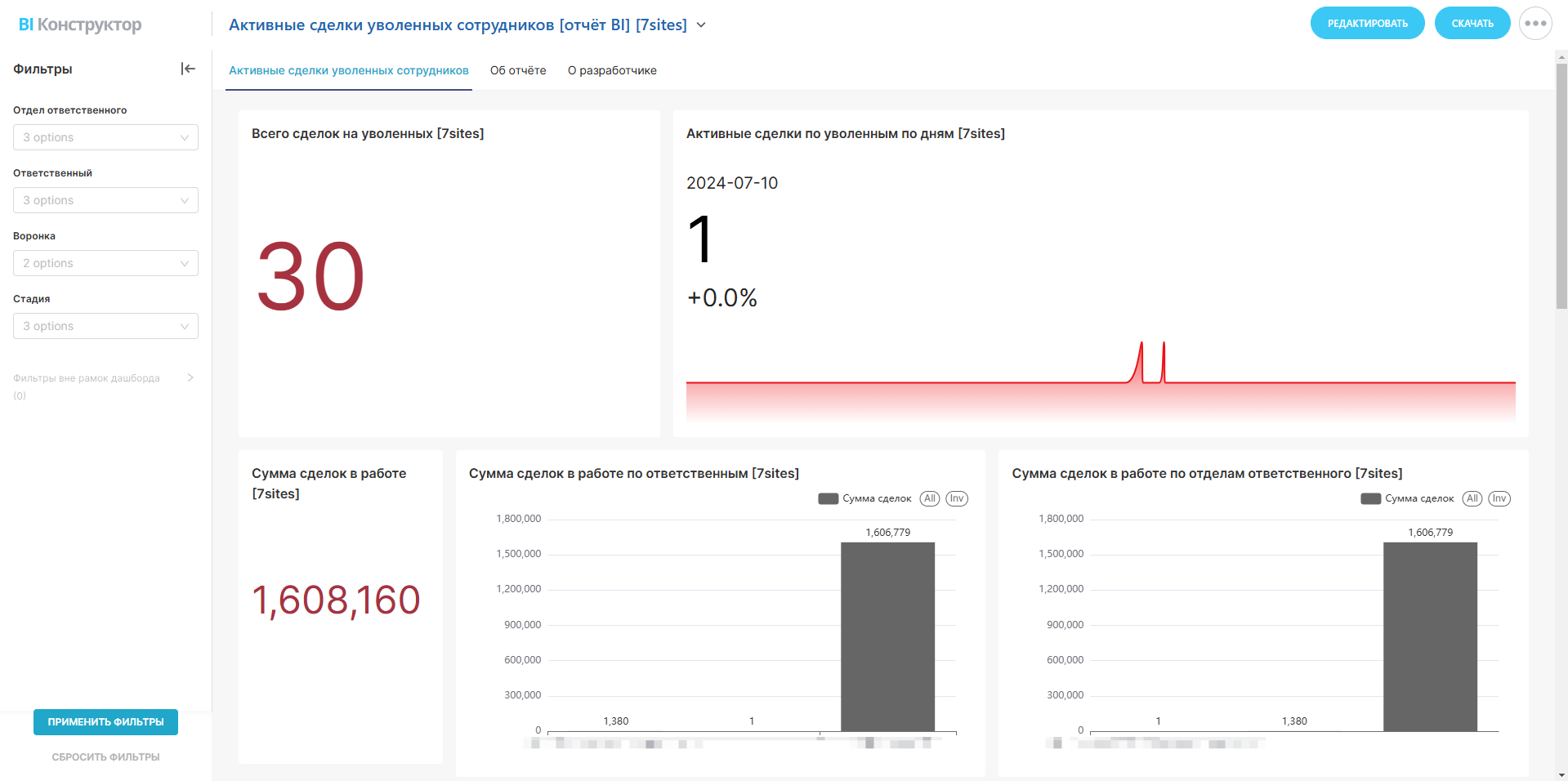Collapse the Фильтры sidebar panel
The image size is (1568, 781).
click(188, 69)
